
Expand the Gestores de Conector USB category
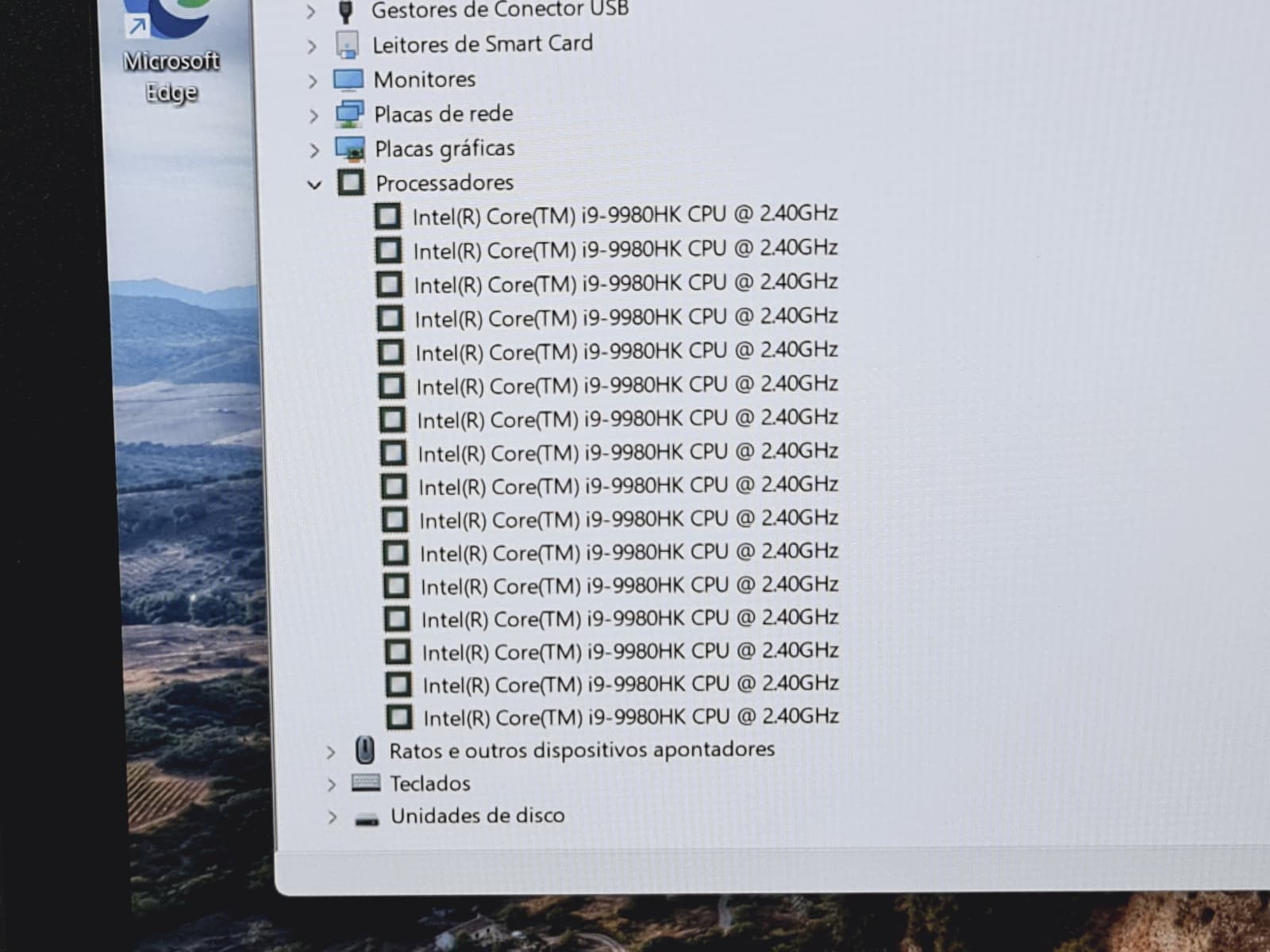coord(311,12)
